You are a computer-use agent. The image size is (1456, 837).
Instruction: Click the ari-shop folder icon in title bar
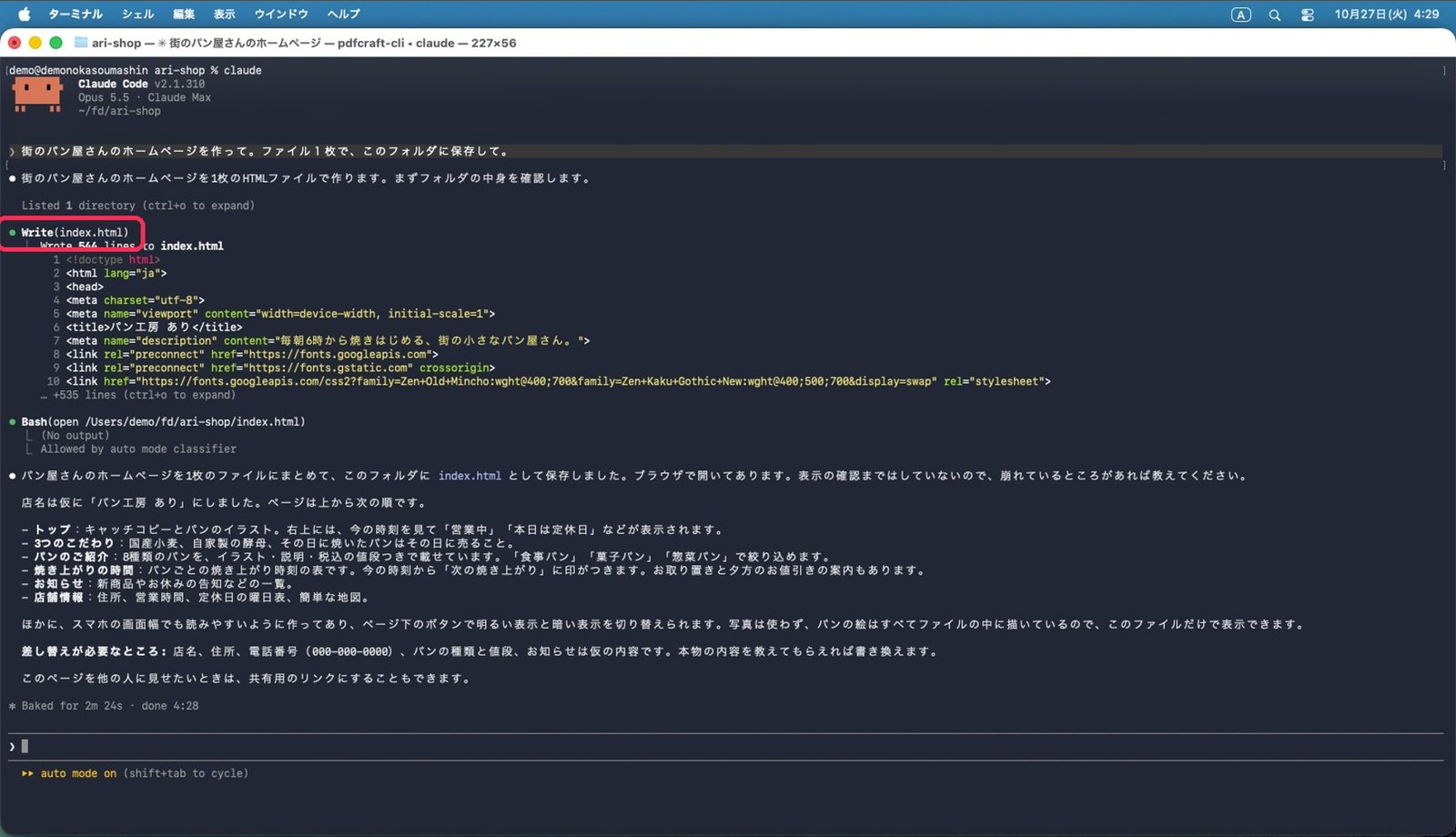(x=81, y=43)
